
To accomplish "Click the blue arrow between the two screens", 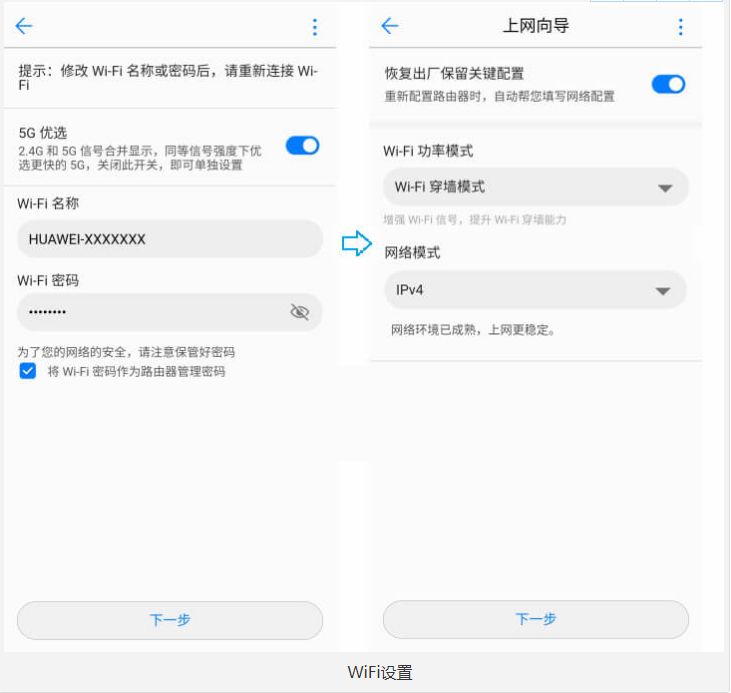I will (x=357, y=243).
